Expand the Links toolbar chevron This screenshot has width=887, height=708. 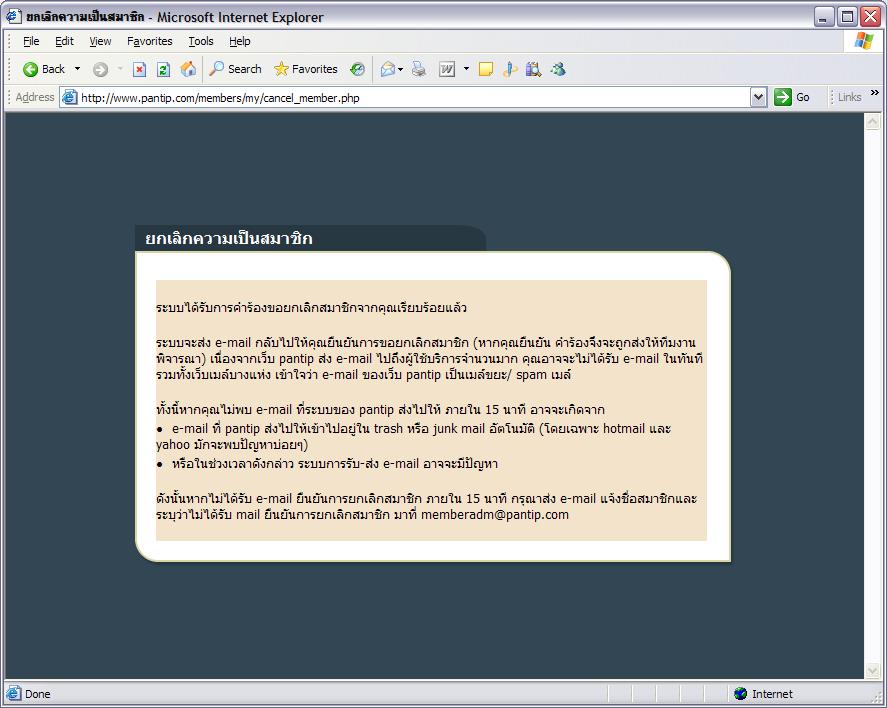point(875,93)
